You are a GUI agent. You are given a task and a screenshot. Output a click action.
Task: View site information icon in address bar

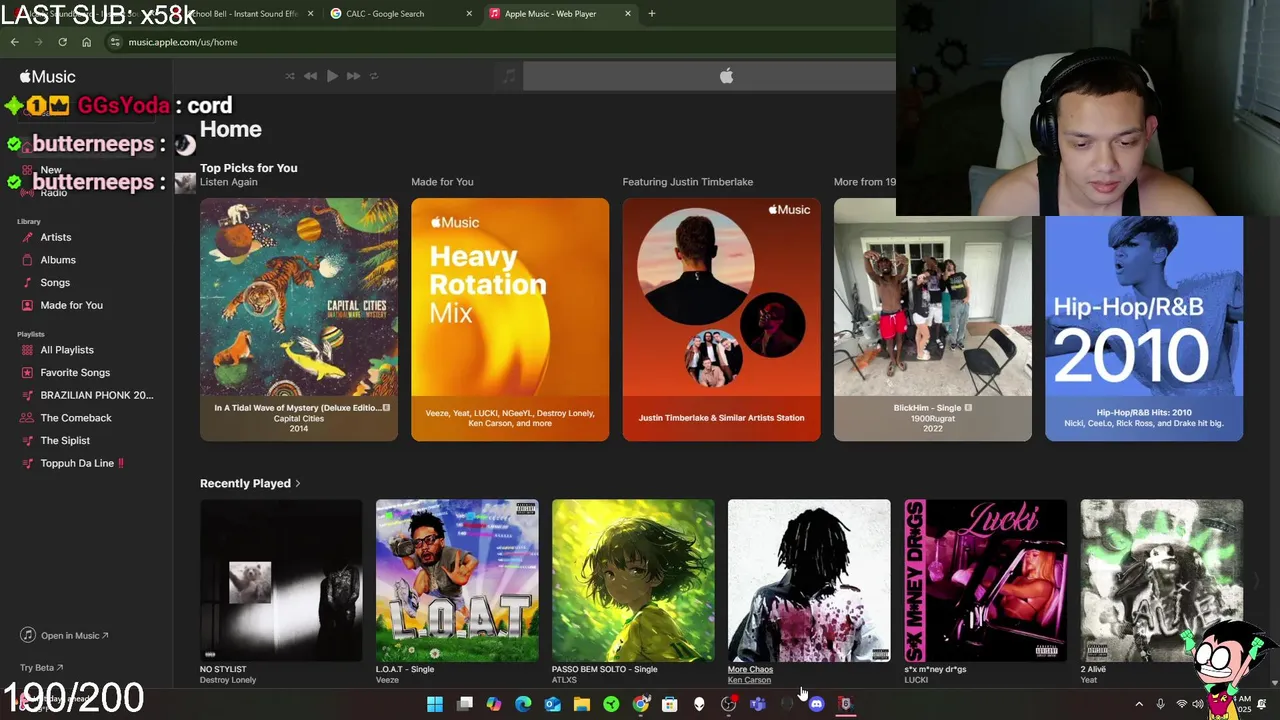pyautogui.click(x=115, y=42)
